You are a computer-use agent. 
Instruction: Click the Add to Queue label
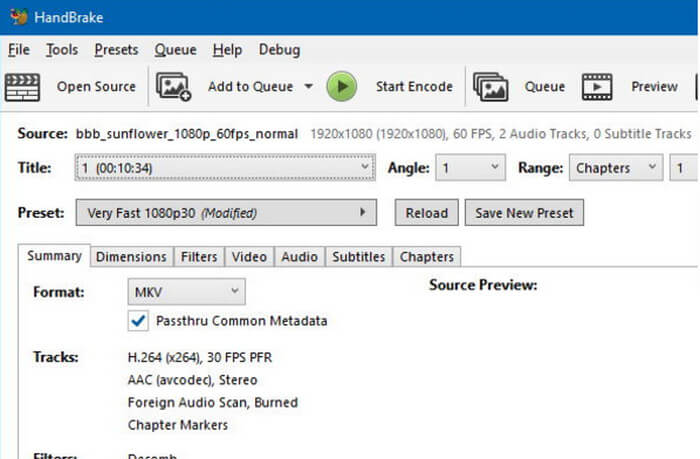click(x=250, y=87)
